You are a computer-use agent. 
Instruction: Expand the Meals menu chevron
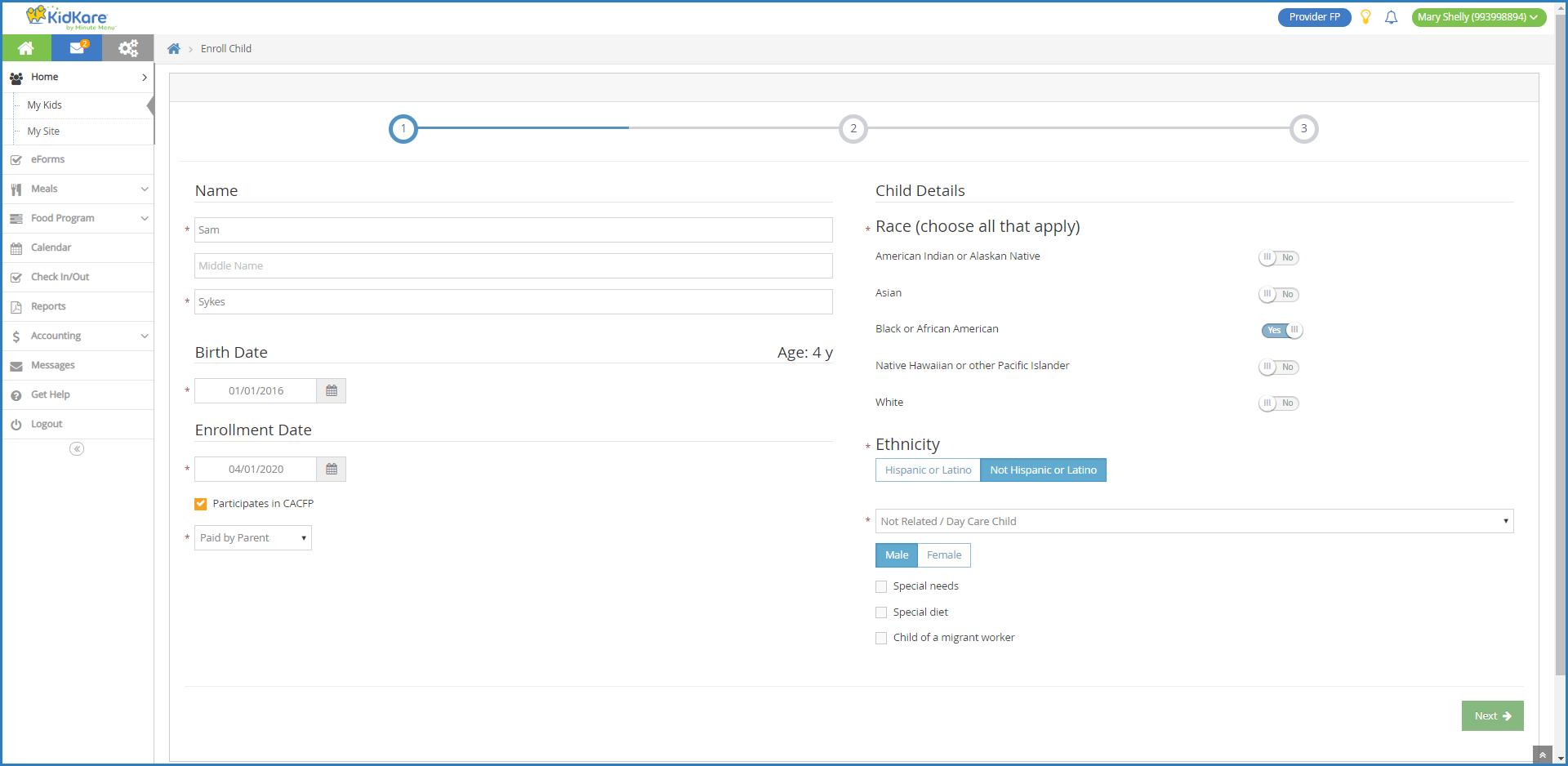pyautogui.click(x=145, y=189)
